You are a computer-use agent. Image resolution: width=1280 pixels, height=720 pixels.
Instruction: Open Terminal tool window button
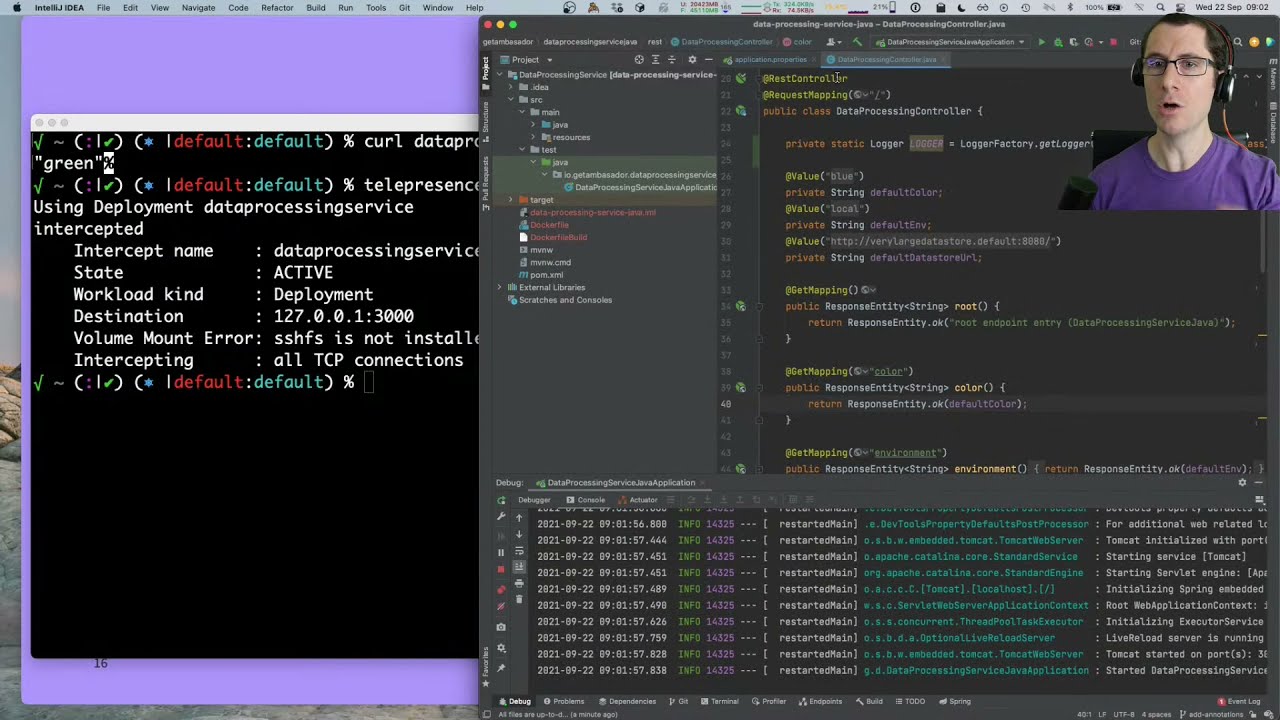point(719,701)
